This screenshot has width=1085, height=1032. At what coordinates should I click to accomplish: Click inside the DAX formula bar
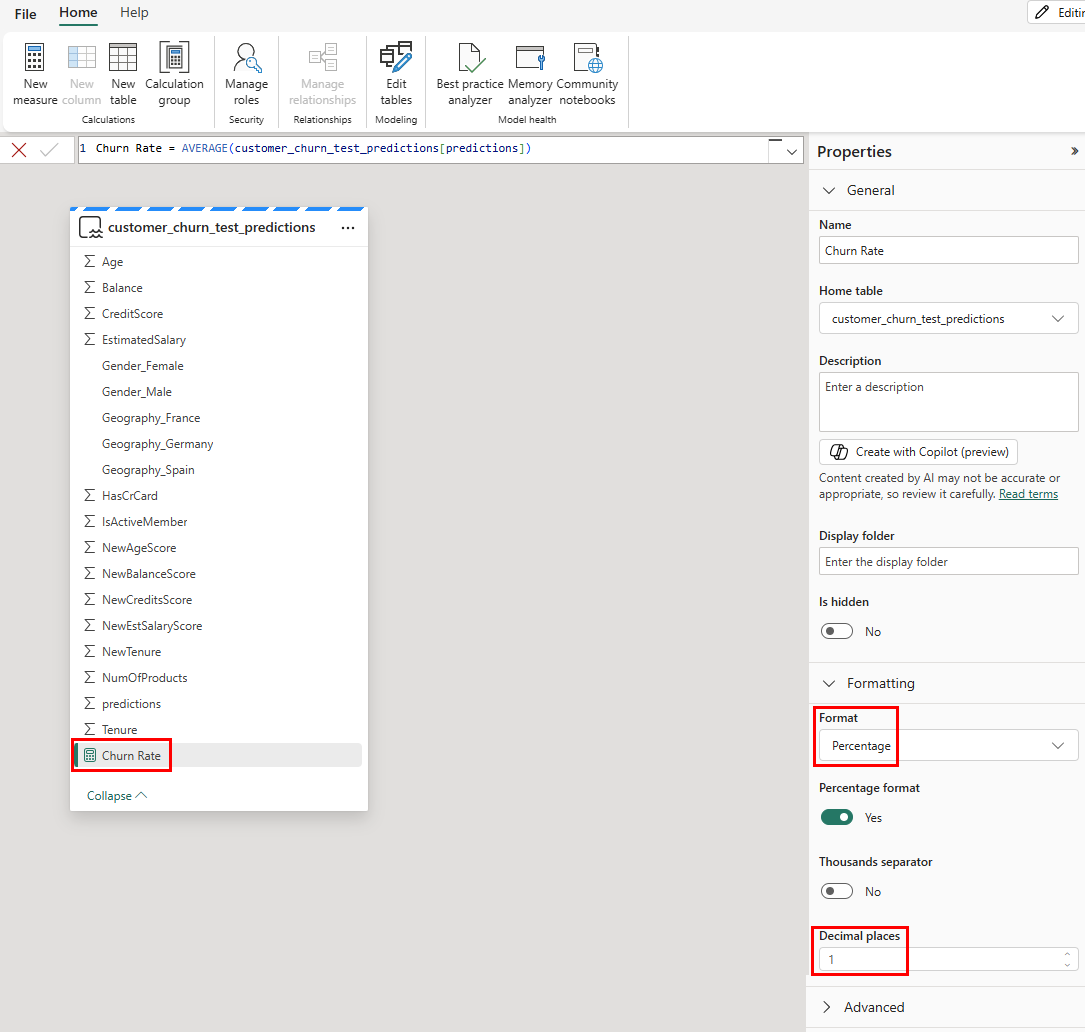(x=422, y=149)
